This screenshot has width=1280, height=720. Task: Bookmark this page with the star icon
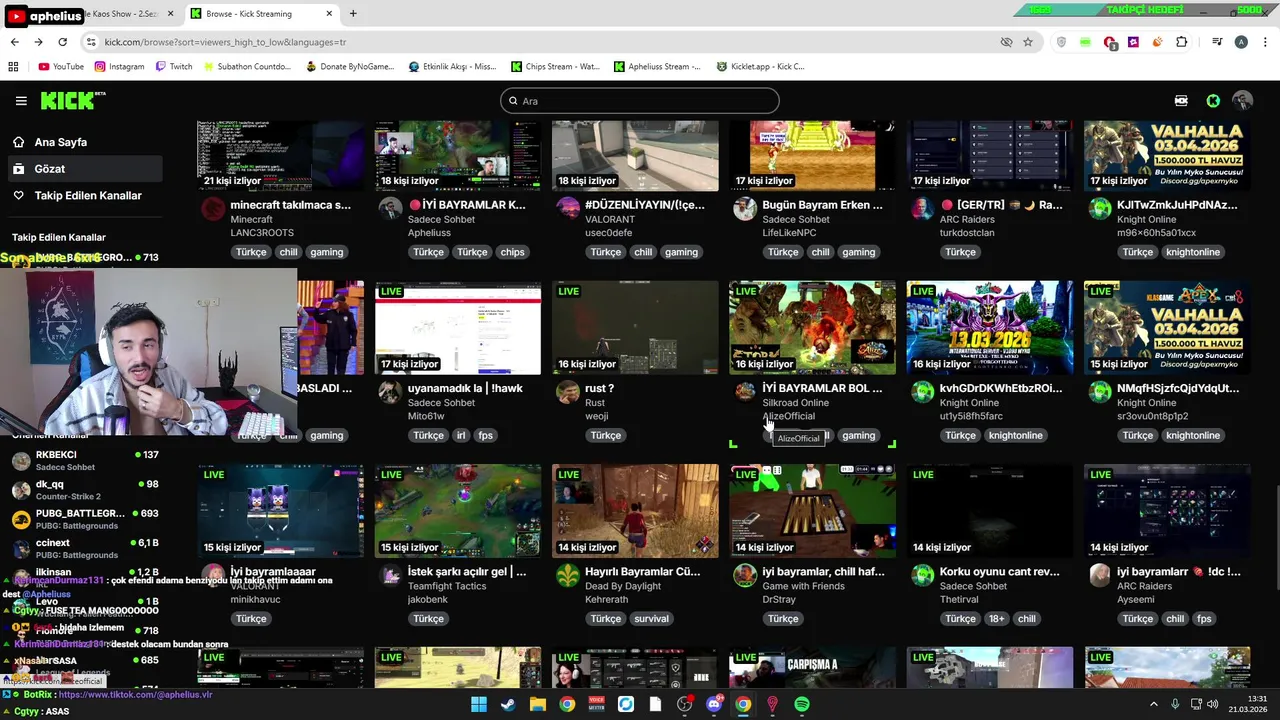click(1028, 42)
